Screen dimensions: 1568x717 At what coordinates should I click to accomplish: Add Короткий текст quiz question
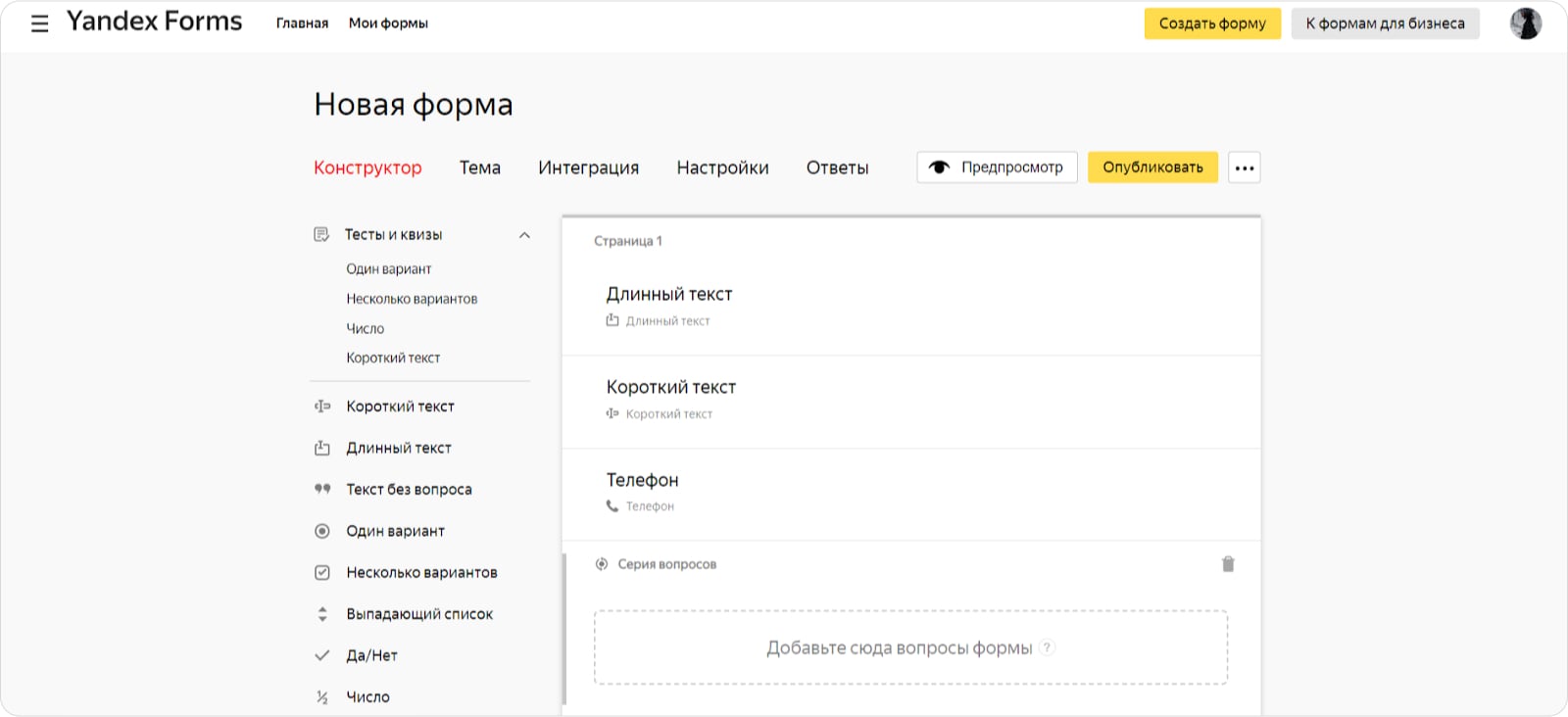coord(393,358)
